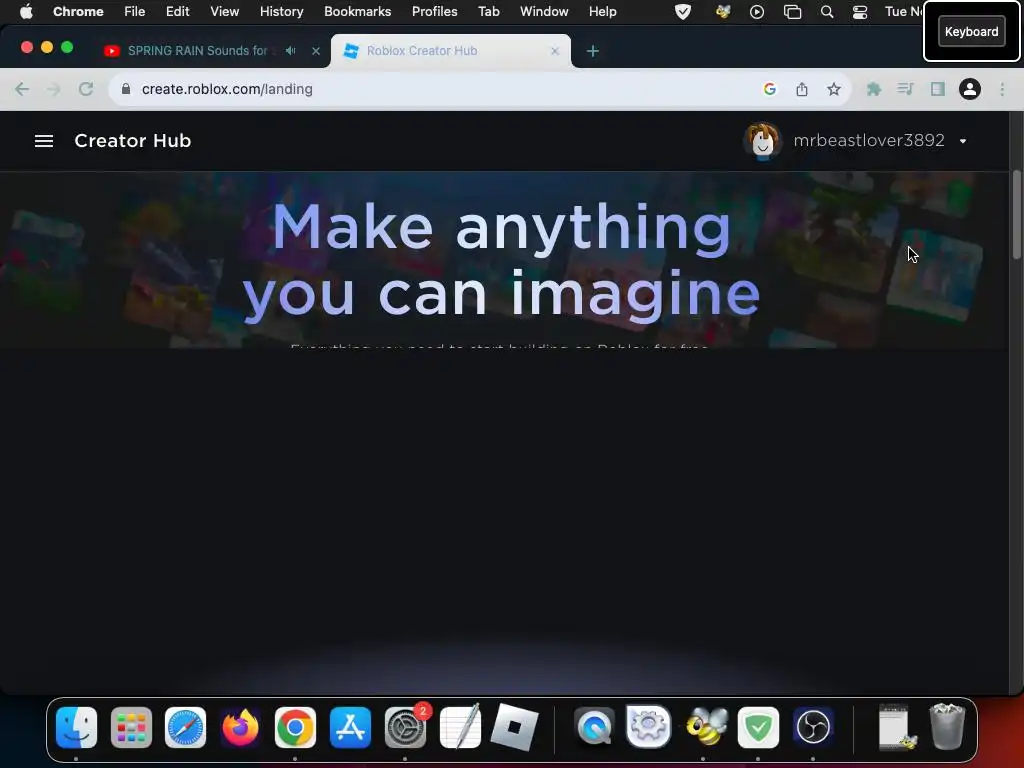Go back with the browser back arrow

click(x=22, y=89)
